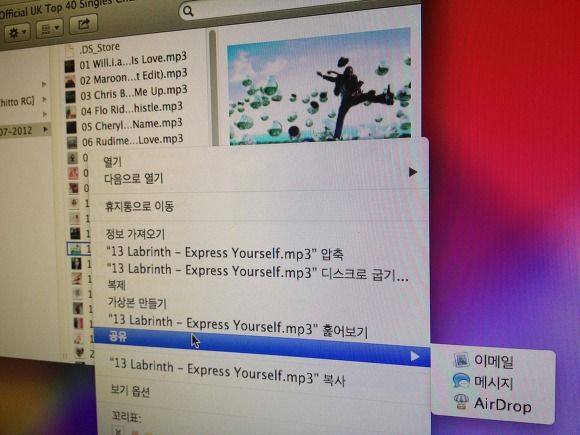Image resolution: width=580 pixels, height=435 pixels.
Task: Click the AirDrop share option
Action: click(502, 405)
